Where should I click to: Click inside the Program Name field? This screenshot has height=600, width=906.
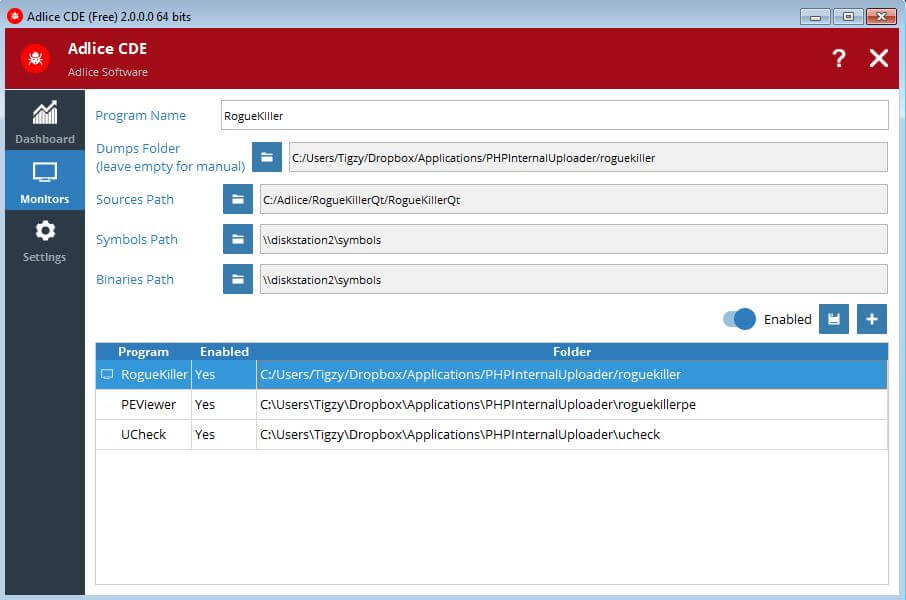553,115
